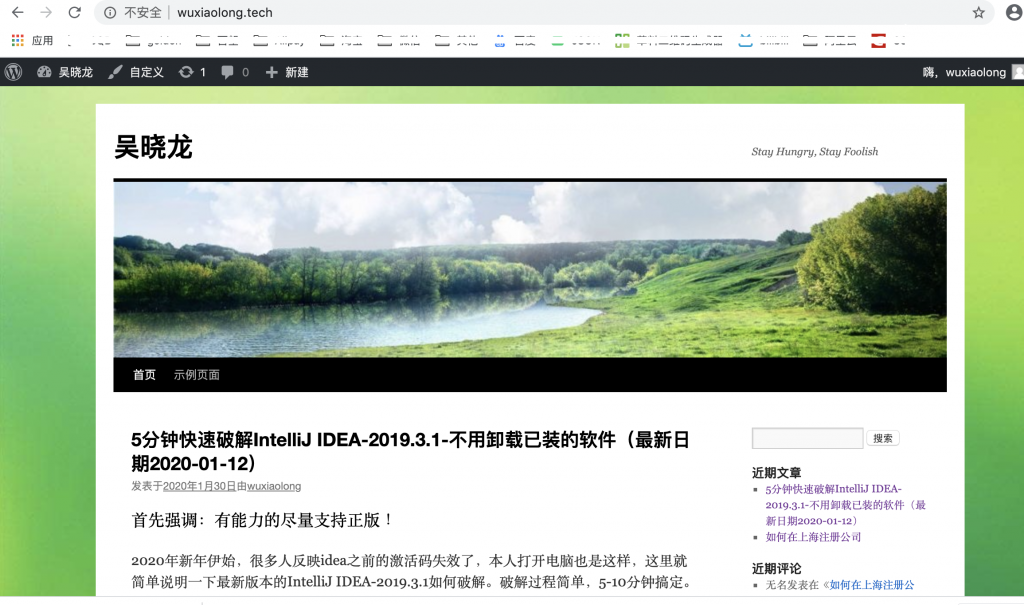Click the 搜索 search button
Screen dimensions: 1024x605
[x=883, y=438]
